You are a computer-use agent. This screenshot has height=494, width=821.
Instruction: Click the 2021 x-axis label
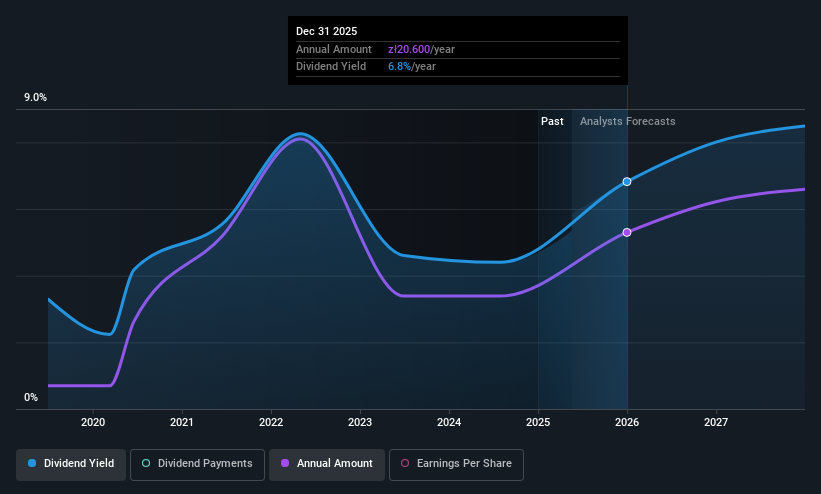[182, 422]
